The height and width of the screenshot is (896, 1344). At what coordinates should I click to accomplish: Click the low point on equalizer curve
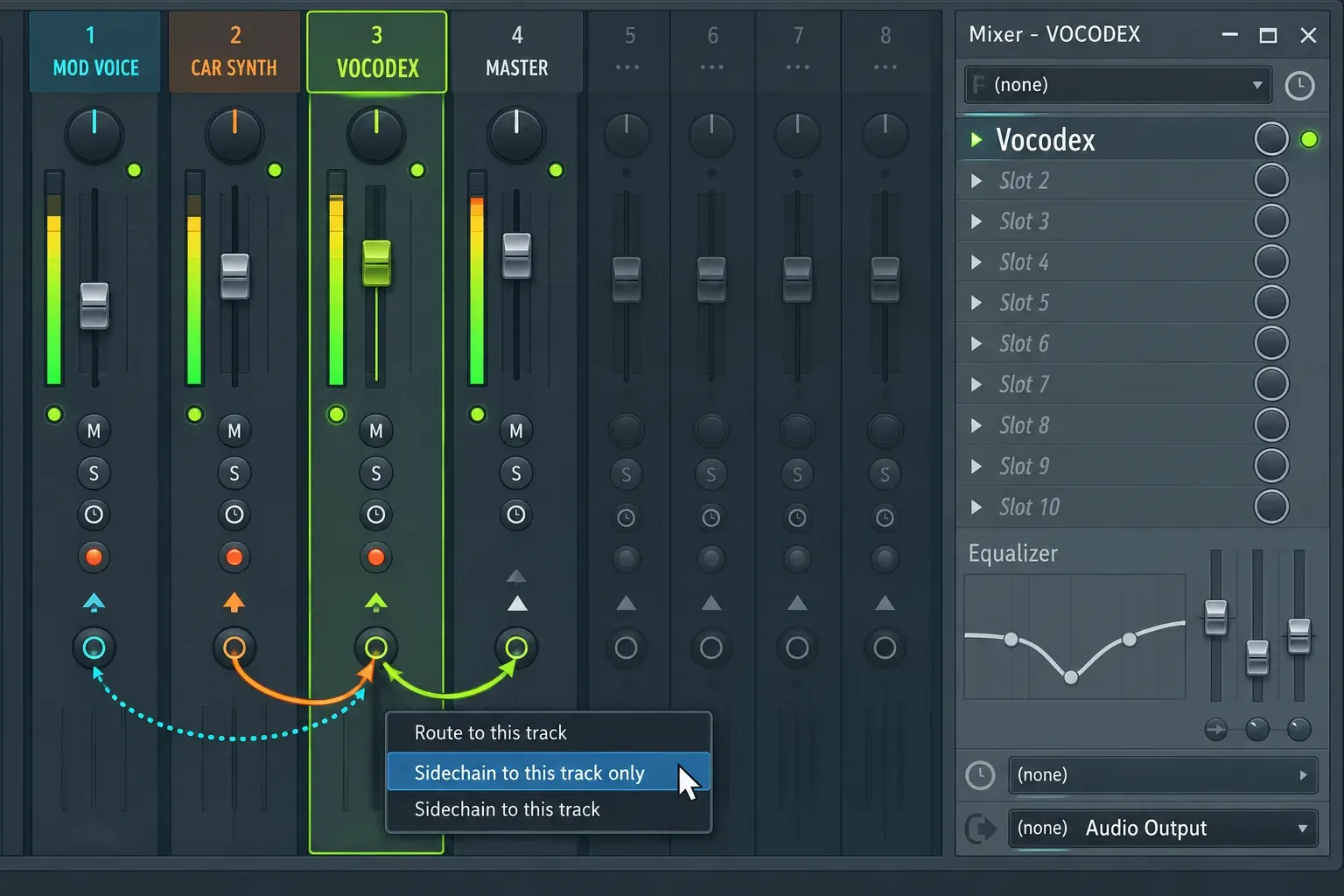(x=1071, y=676)
